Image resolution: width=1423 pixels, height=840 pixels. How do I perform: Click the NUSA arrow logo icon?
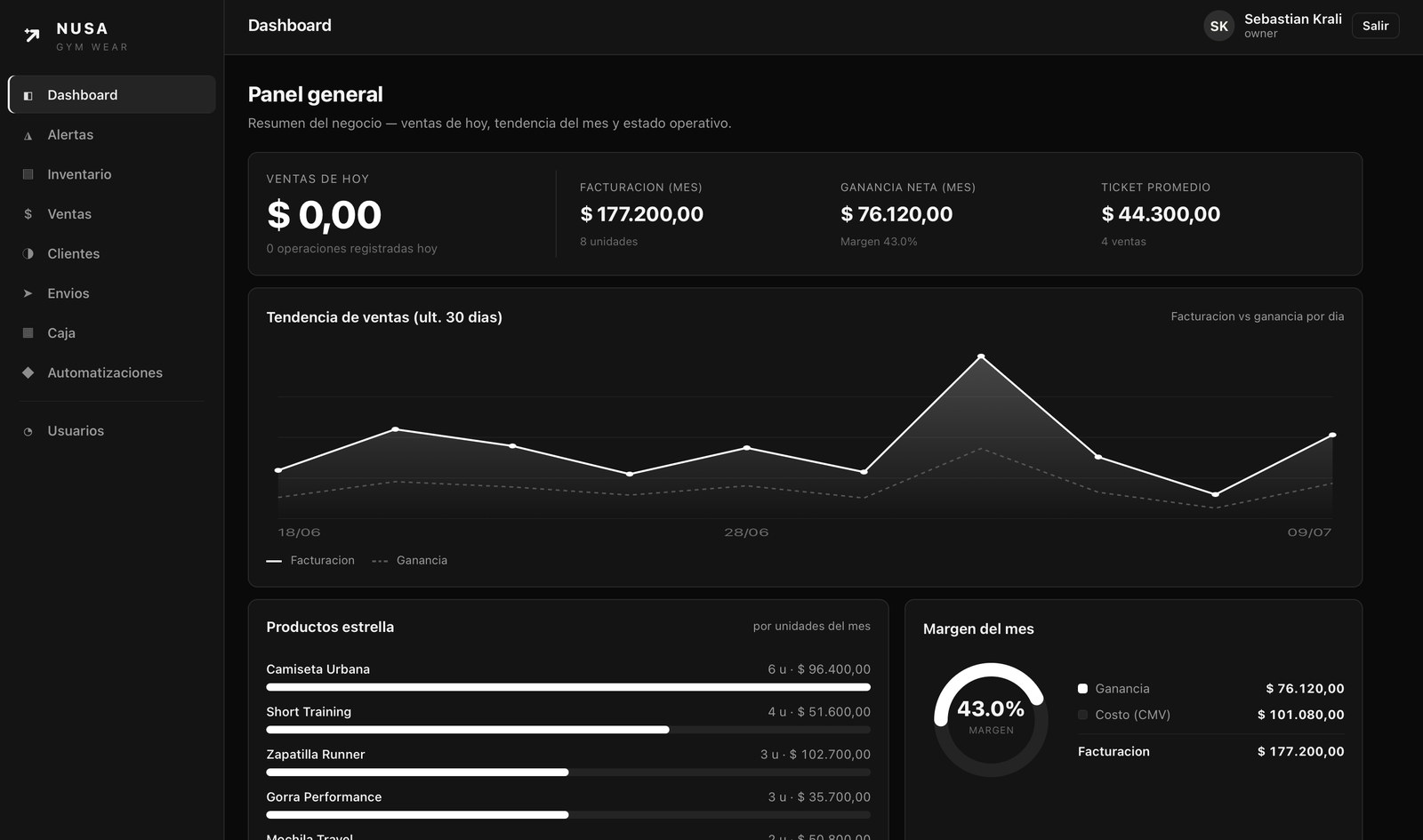pos(32,36)
